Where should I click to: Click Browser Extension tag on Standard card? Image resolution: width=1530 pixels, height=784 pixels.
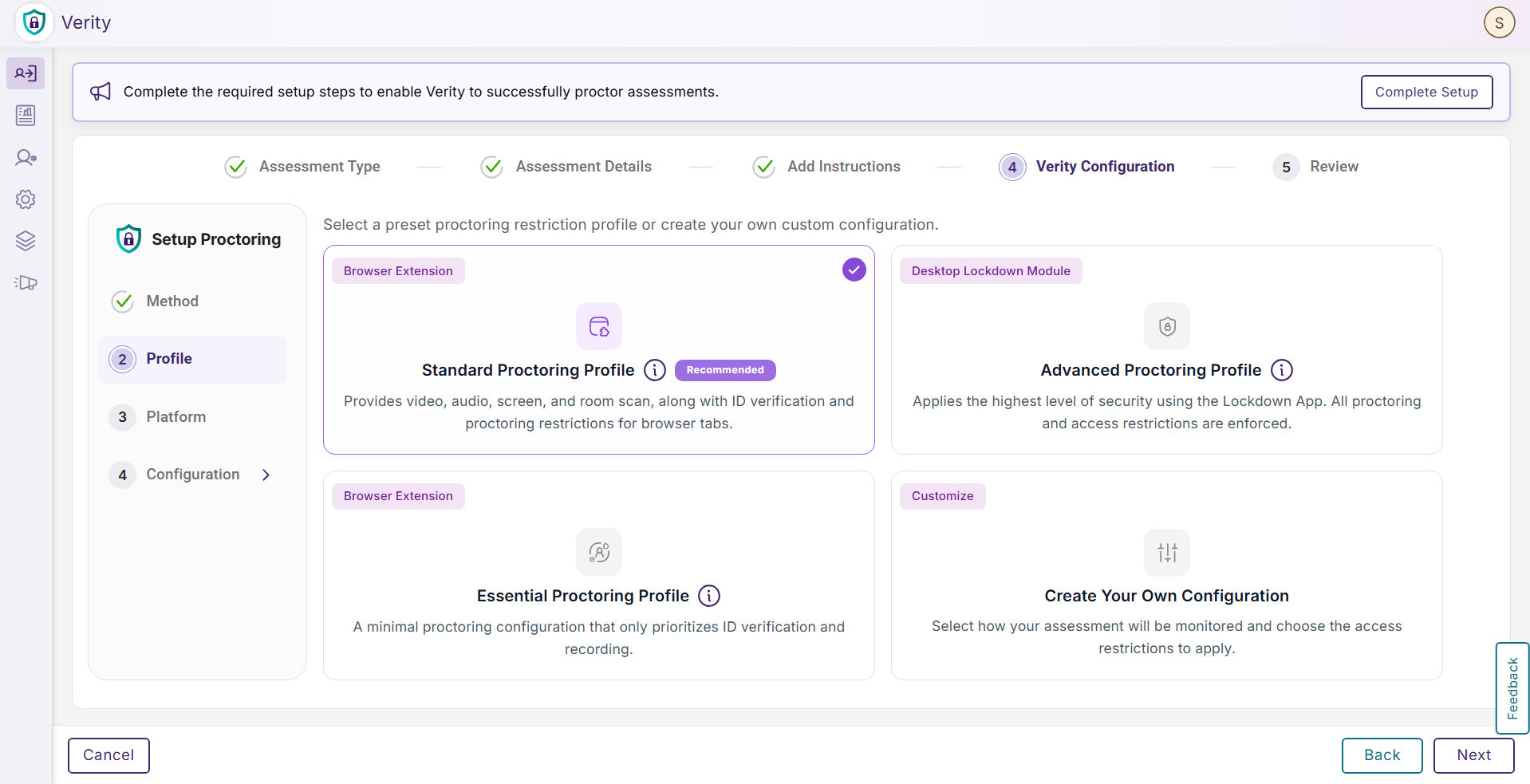click(x=398, y=271)
